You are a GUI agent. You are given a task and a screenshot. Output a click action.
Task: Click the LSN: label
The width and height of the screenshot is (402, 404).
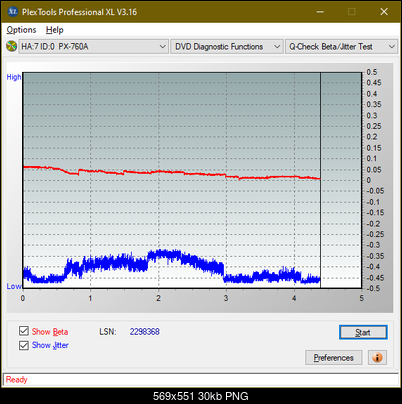(108, 332)
